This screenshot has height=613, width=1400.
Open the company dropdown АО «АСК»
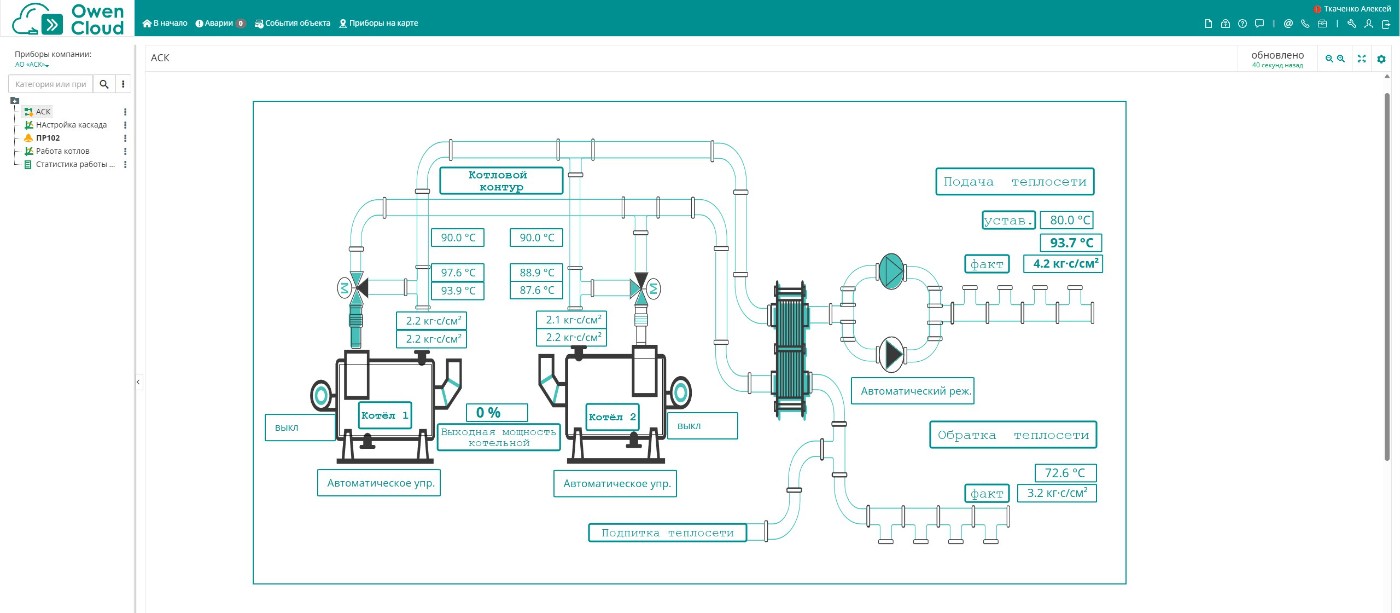pos(32,65)
